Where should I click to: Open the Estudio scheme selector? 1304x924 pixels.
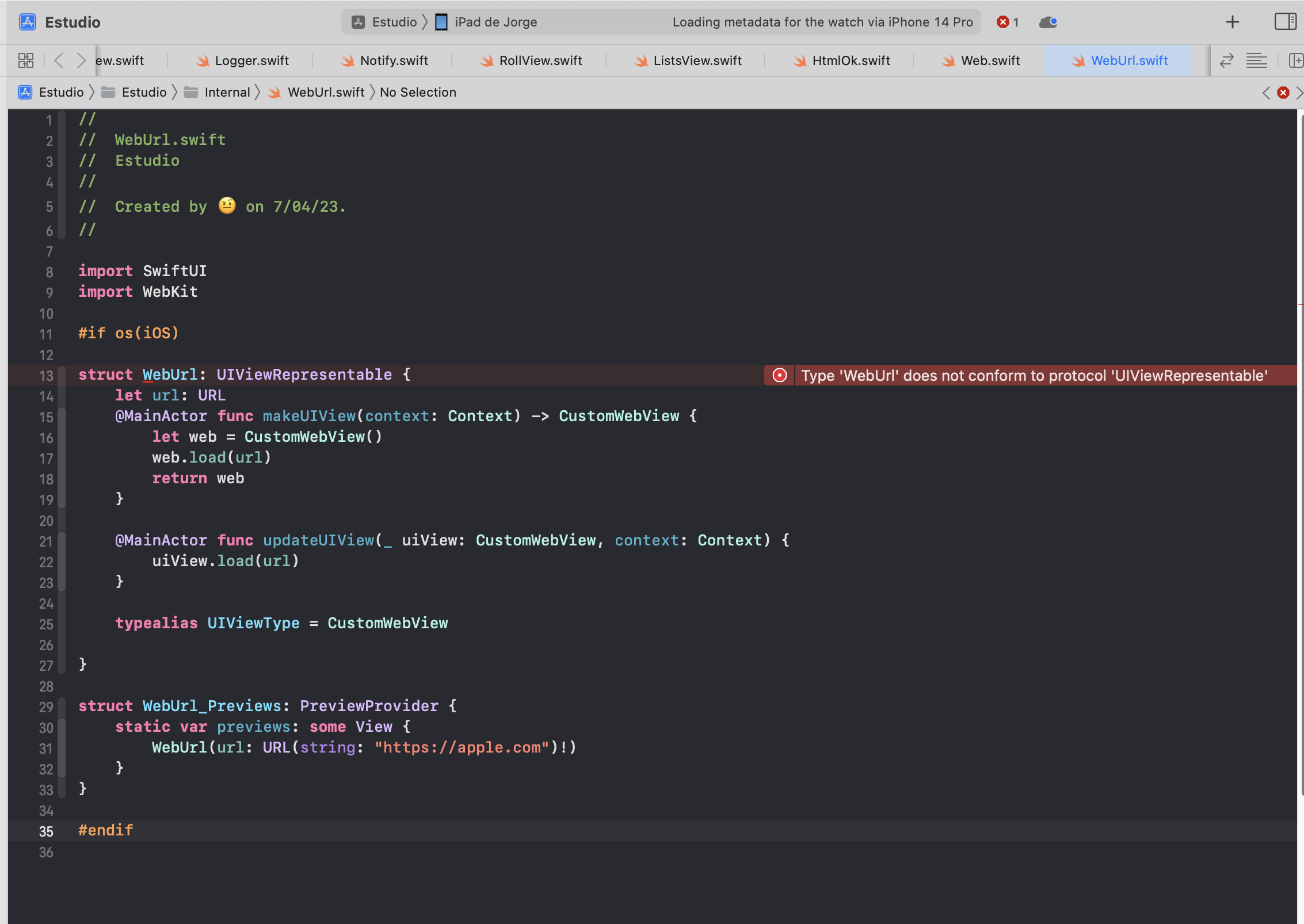pos(394,22)
